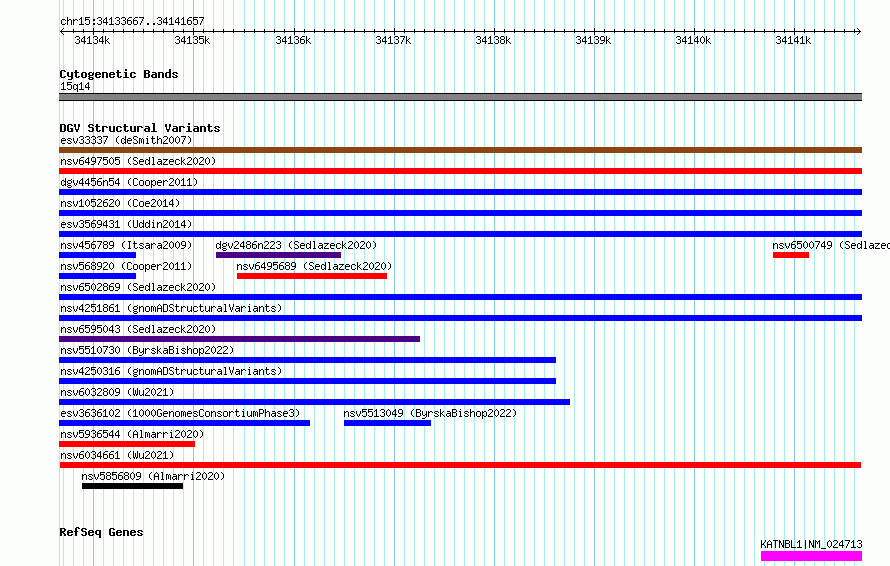Open nsv568920 (Cooper2011) label
The width and height of the screenshot is (890, 566).
(x=126, y=266)
